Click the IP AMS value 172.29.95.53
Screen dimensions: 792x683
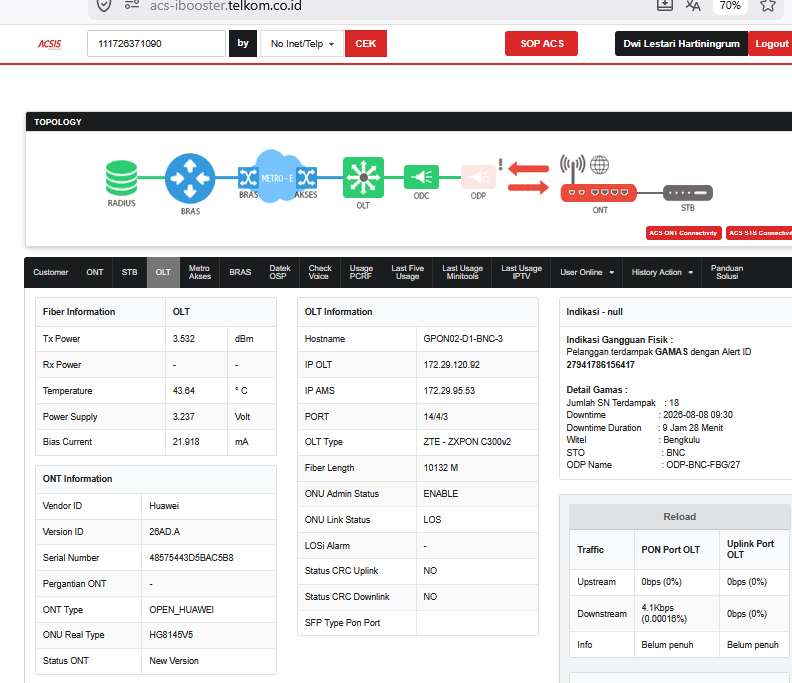pos(449,391)
